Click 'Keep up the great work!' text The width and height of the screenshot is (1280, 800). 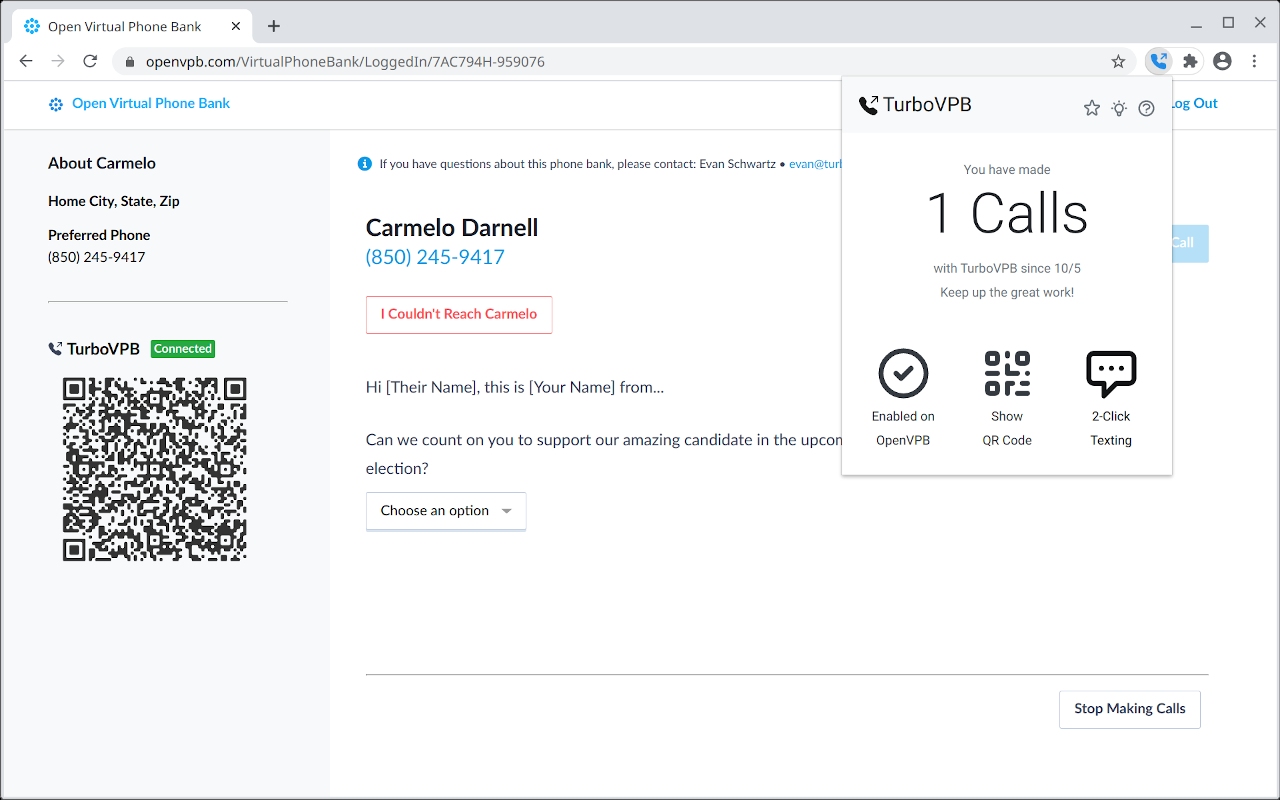coord(1007,293)
